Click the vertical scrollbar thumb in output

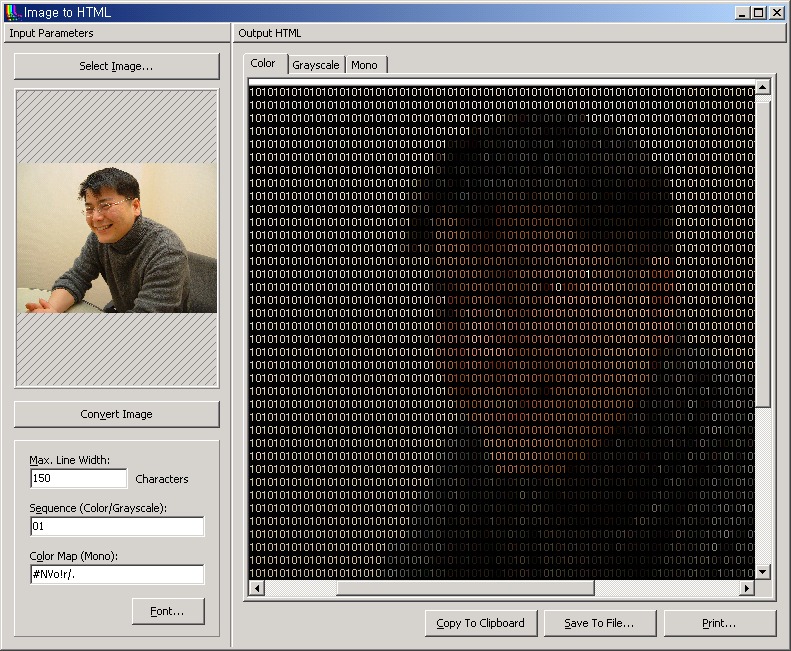763,250
